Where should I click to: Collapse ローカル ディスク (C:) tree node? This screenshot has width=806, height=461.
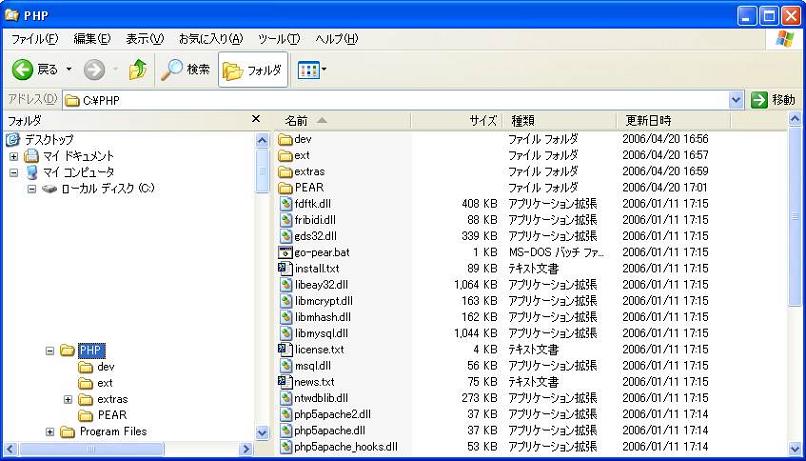click(x=32, y=189)
